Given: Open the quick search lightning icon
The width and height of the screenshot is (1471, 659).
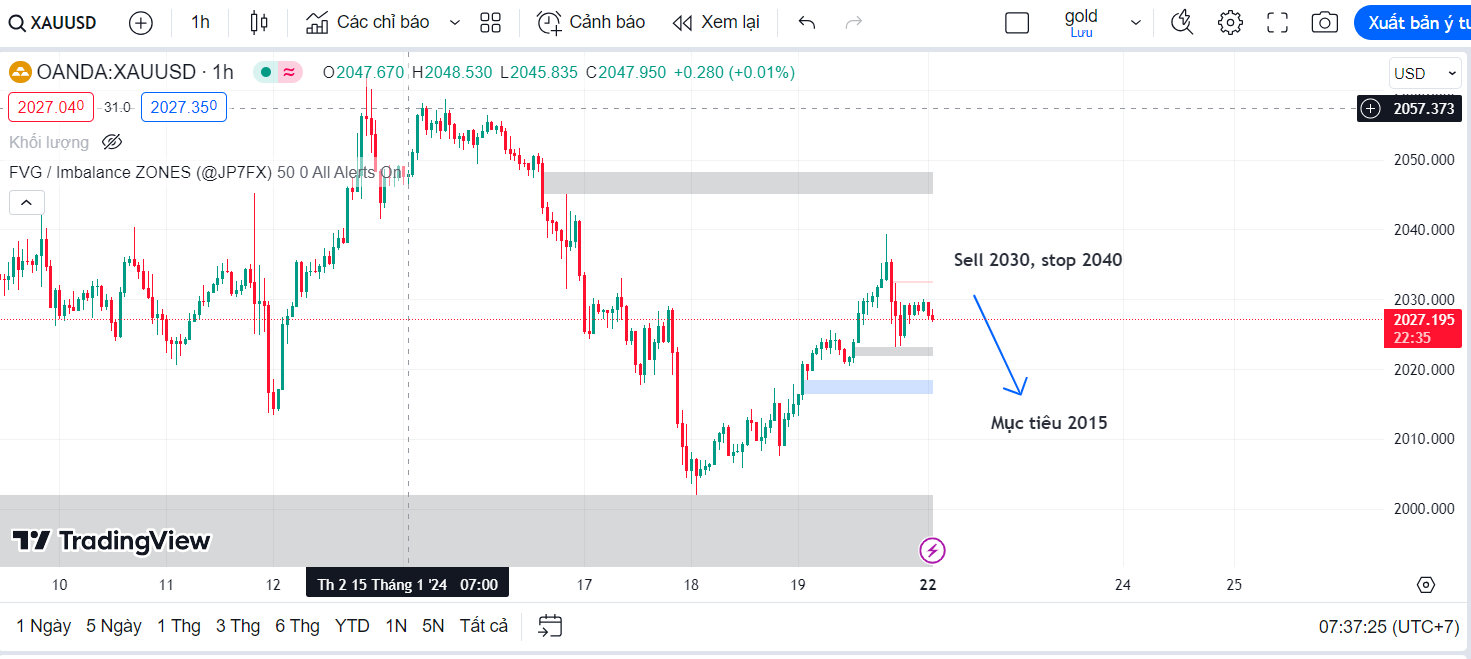Looking at the screenshot, I should [x=1182, y=22].
